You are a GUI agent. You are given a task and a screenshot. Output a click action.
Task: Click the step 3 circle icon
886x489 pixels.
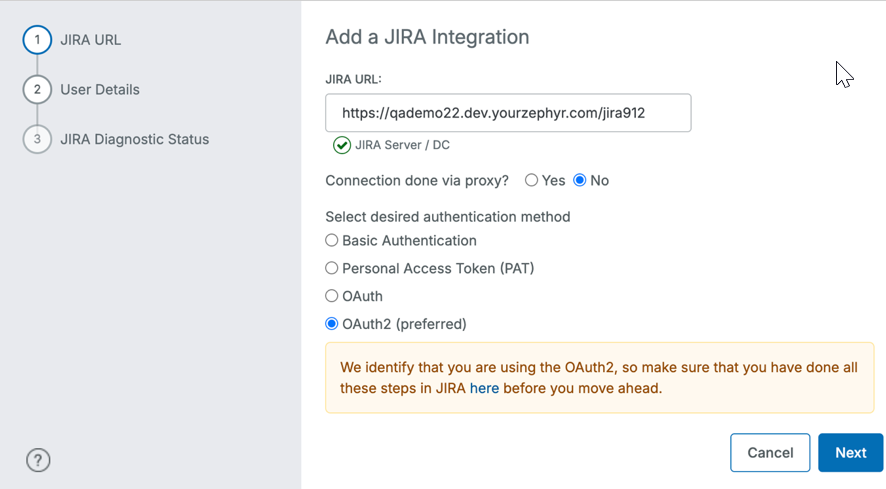pos(37,139)
